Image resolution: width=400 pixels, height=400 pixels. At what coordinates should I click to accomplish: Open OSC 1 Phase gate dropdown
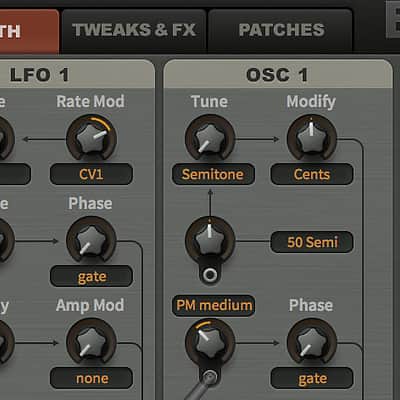tap(312, 378)
